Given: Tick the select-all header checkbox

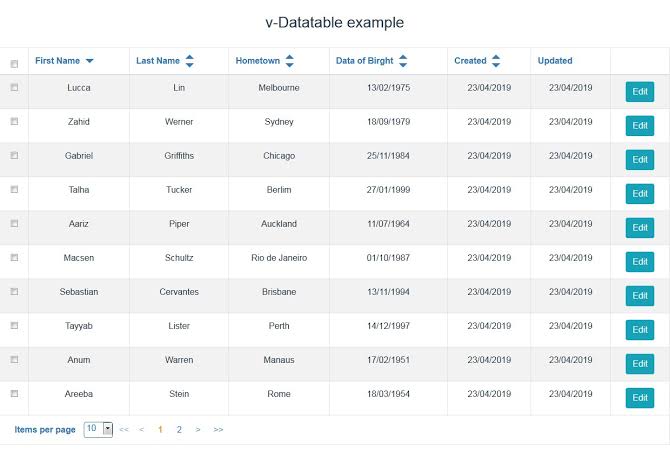Looking at the screenshot, I should tap(14, 64).
